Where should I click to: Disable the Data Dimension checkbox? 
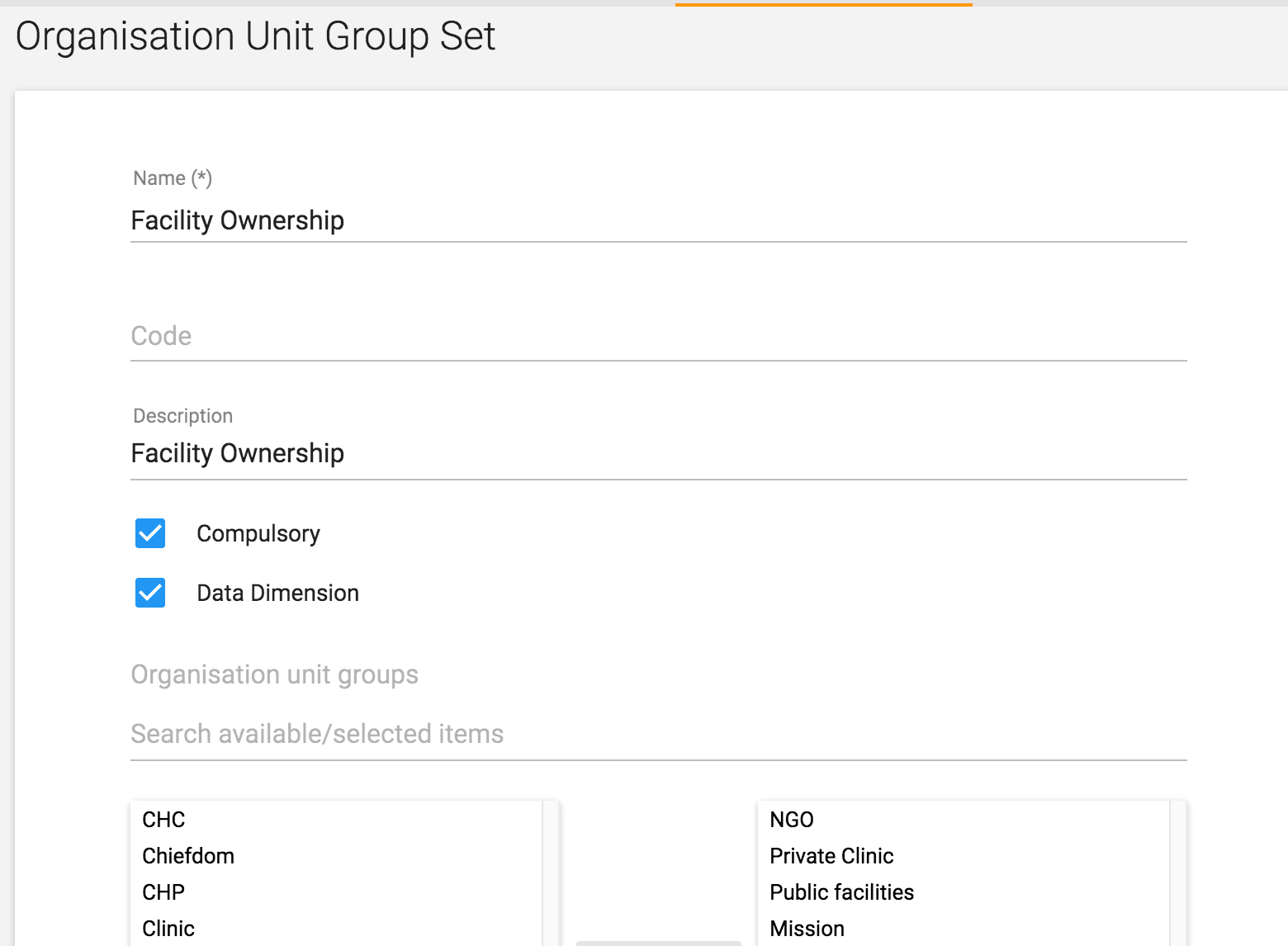pyautogui.click(x=150, y=594)
